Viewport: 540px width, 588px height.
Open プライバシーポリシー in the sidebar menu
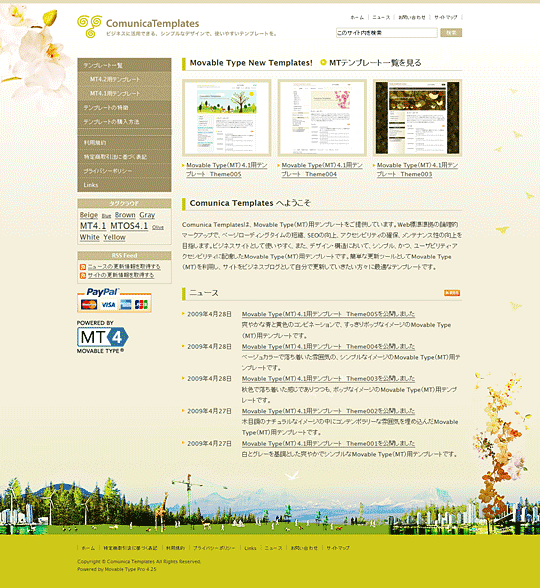pos(124,171)
